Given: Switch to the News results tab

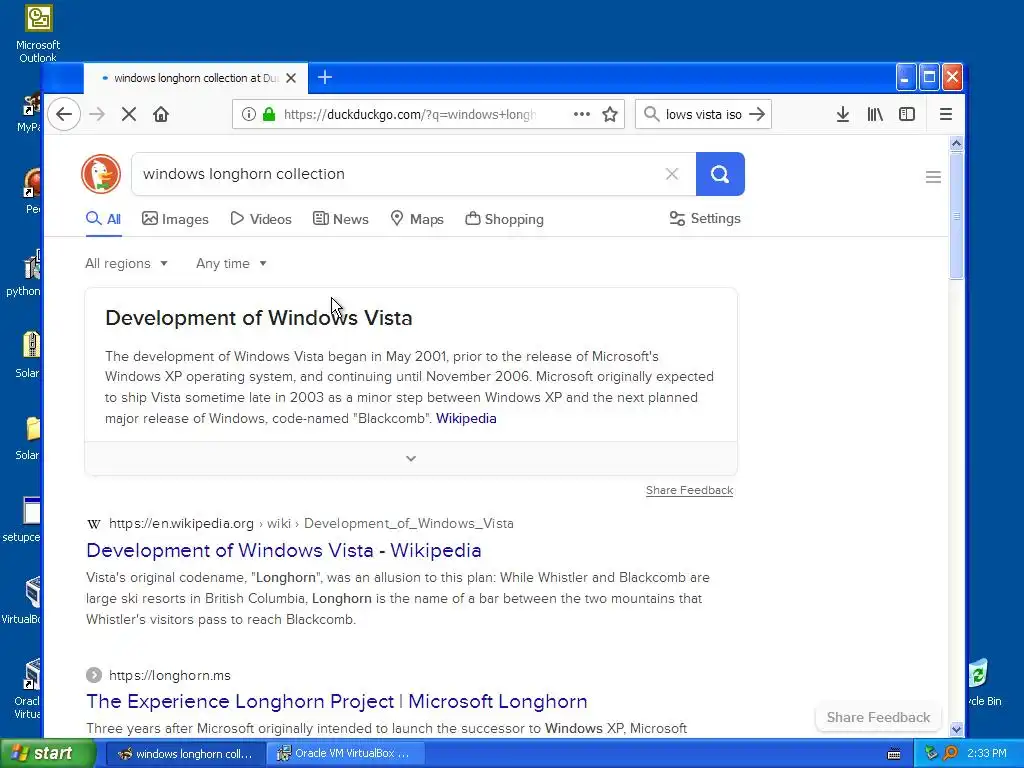Looking at the screenshot, I should (x=340, y=219).
